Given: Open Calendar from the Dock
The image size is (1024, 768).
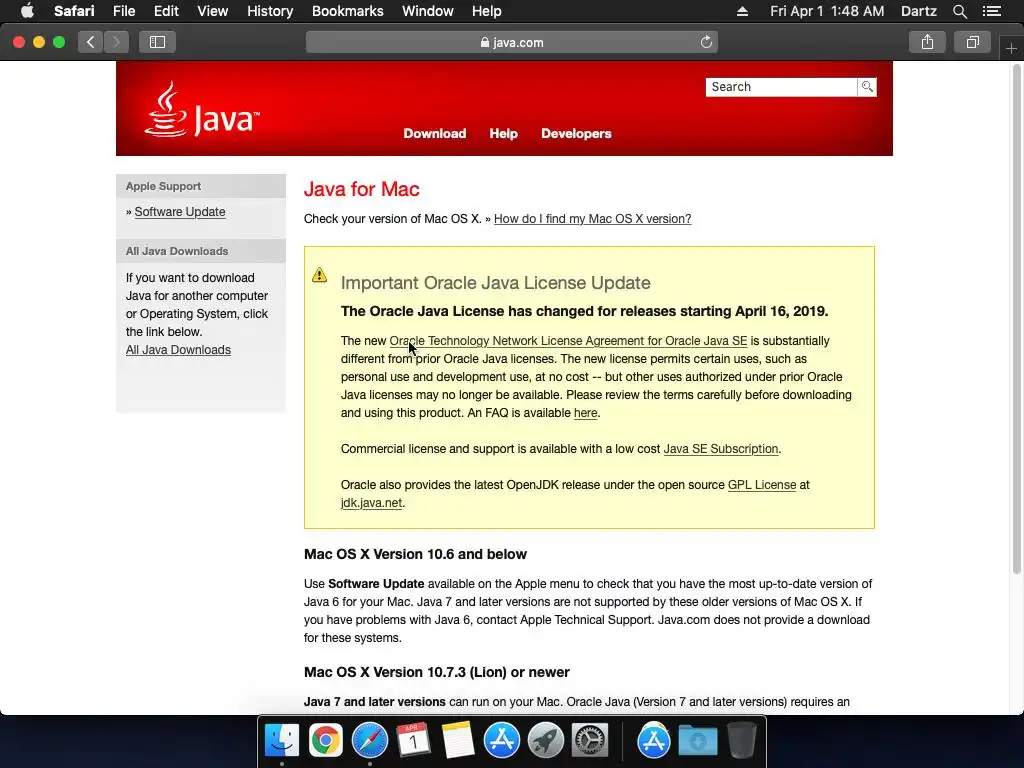Looking at the screenshot, I should [413, 741].
